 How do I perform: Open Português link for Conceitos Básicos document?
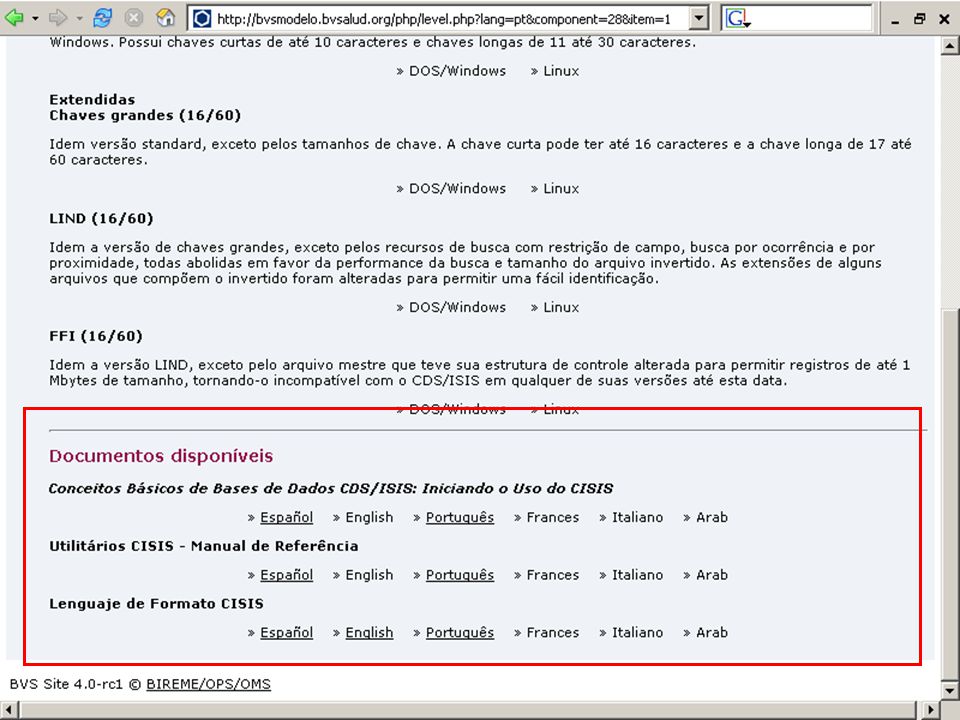pyautogui.click(x=460, y=518)
